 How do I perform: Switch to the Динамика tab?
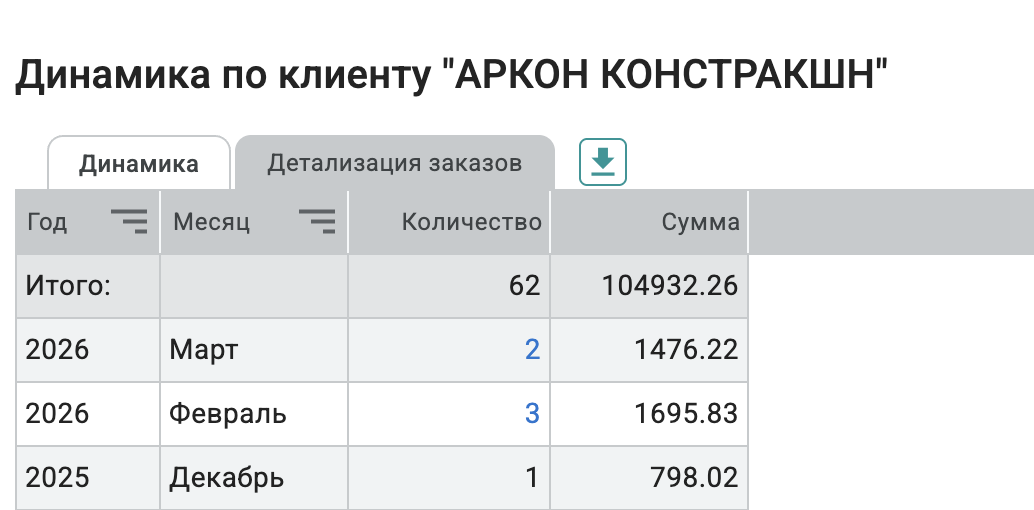pyautogui.click(x=139, y=164)
